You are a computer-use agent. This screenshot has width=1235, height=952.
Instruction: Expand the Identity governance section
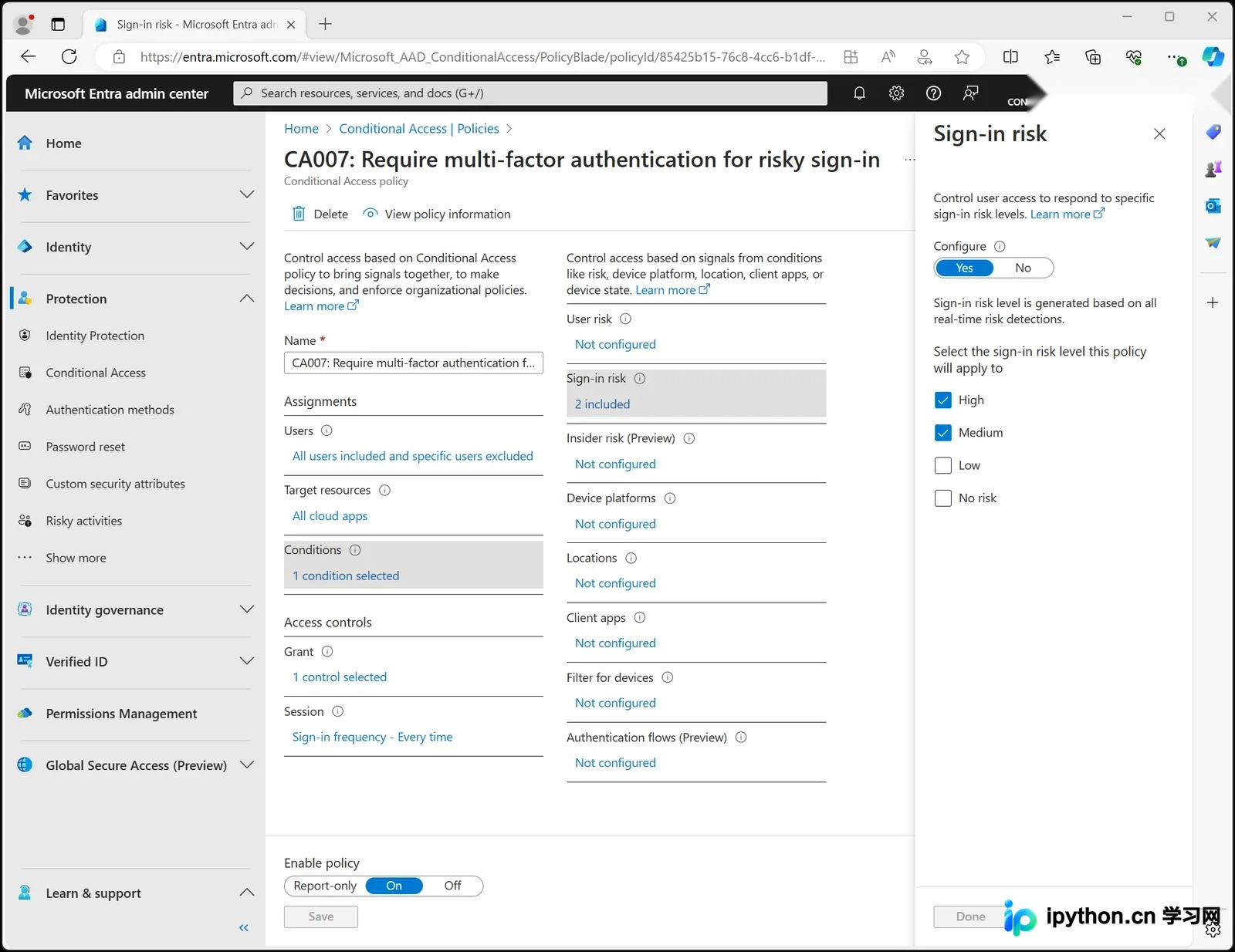click(x=247, y=609)
